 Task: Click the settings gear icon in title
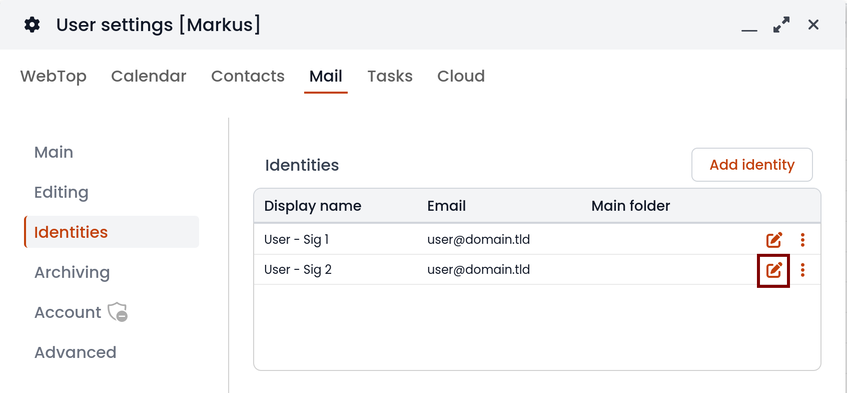pyautogui.click(x=32, y=25)
